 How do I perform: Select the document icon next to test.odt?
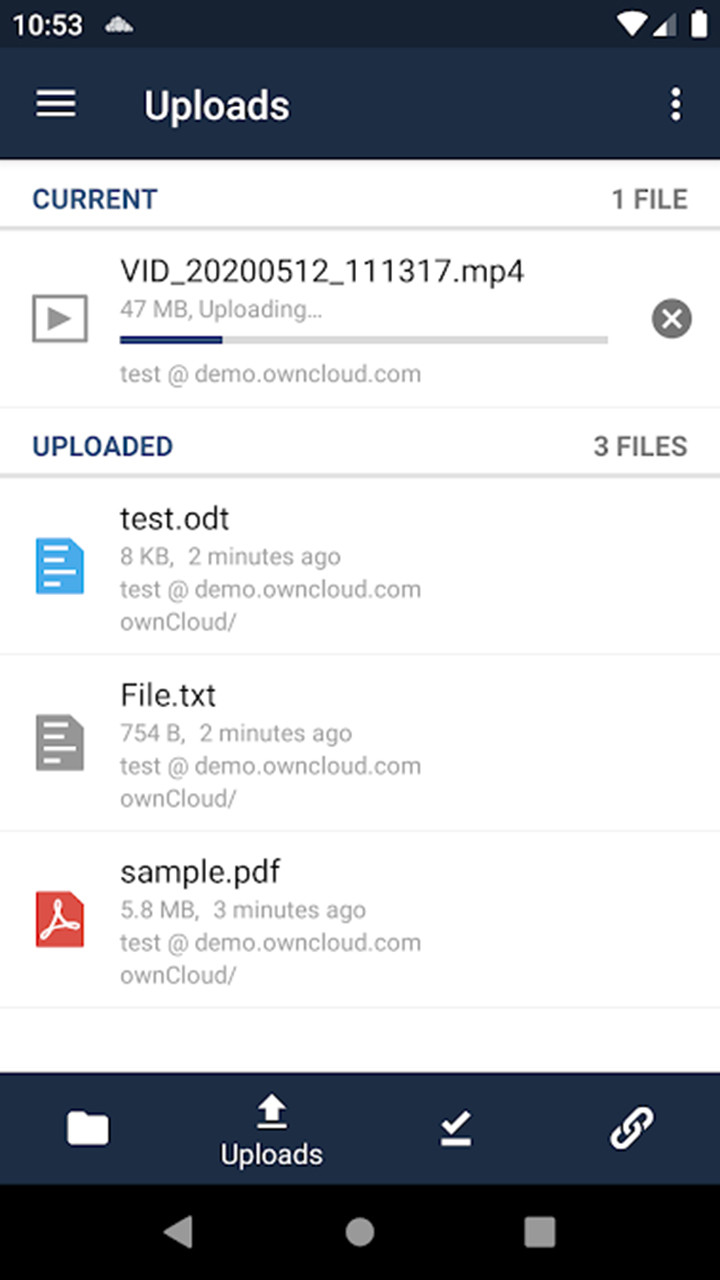[60, 566]
